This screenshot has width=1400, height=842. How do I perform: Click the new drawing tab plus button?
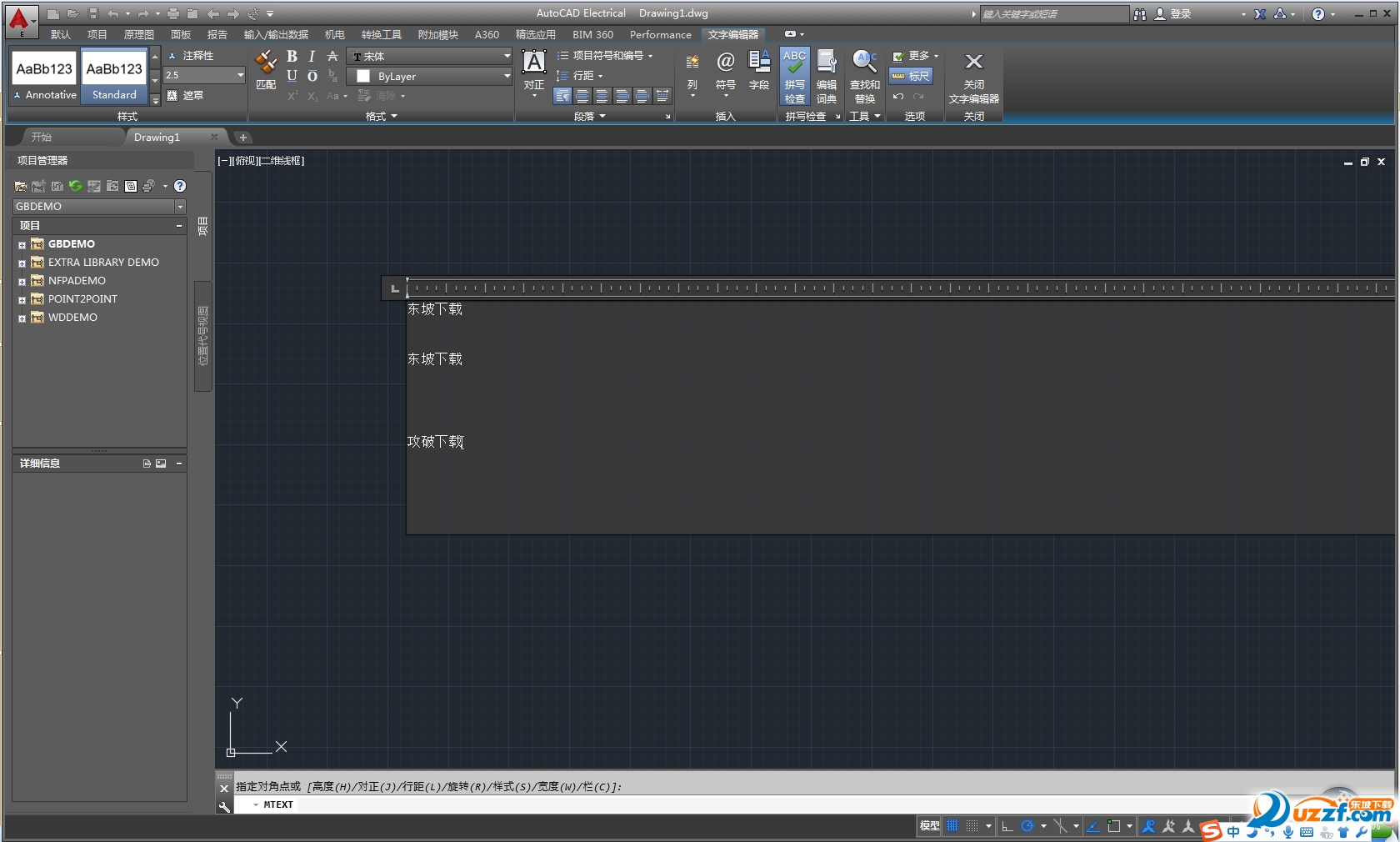(x=242, y=138)
